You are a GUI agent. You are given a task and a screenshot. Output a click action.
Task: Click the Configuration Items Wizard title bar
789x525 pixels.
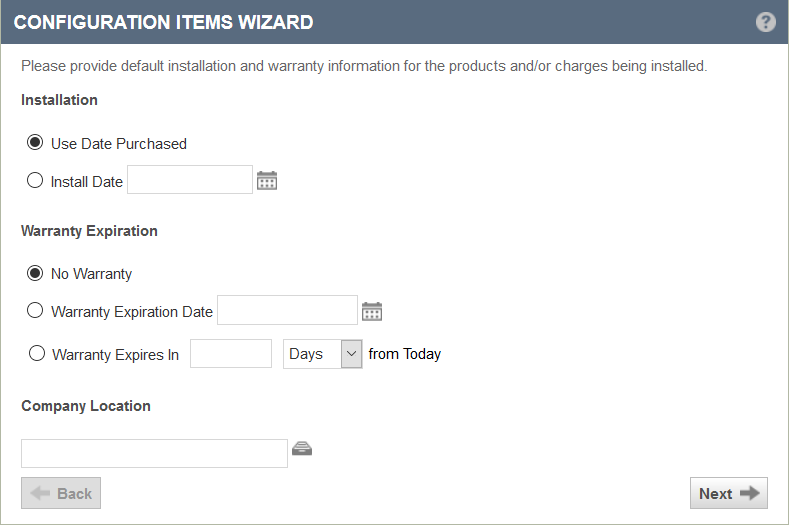tap(394, 22)
